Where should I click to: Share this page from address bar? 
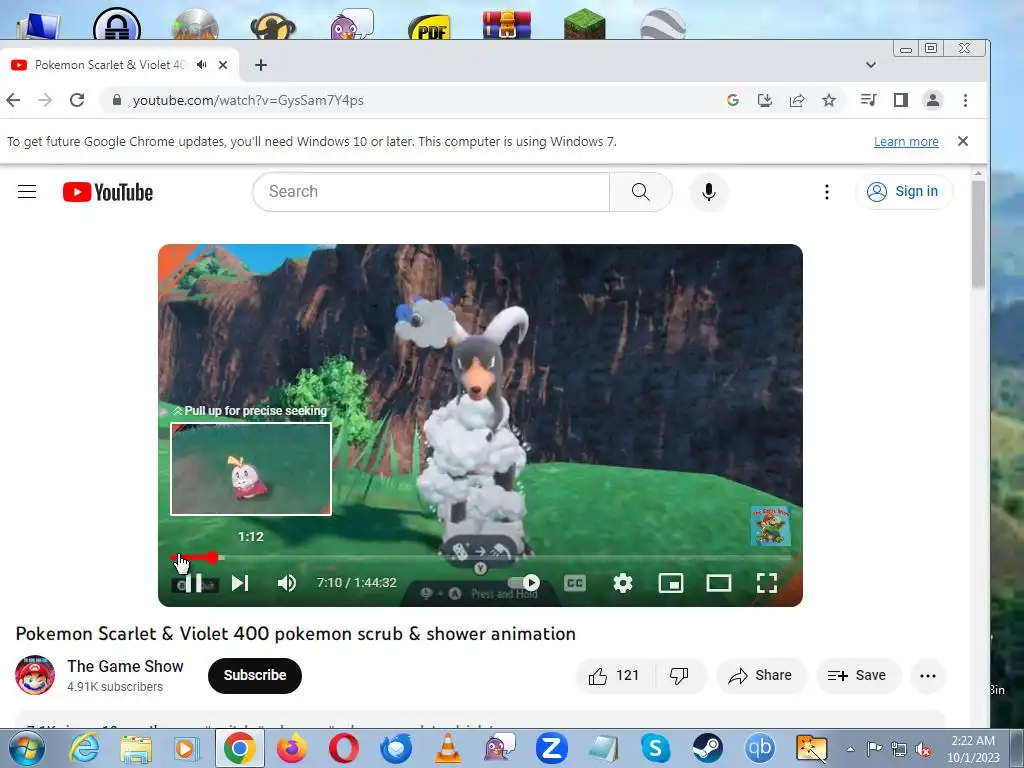pyautogui.click(x=797, y=100)
